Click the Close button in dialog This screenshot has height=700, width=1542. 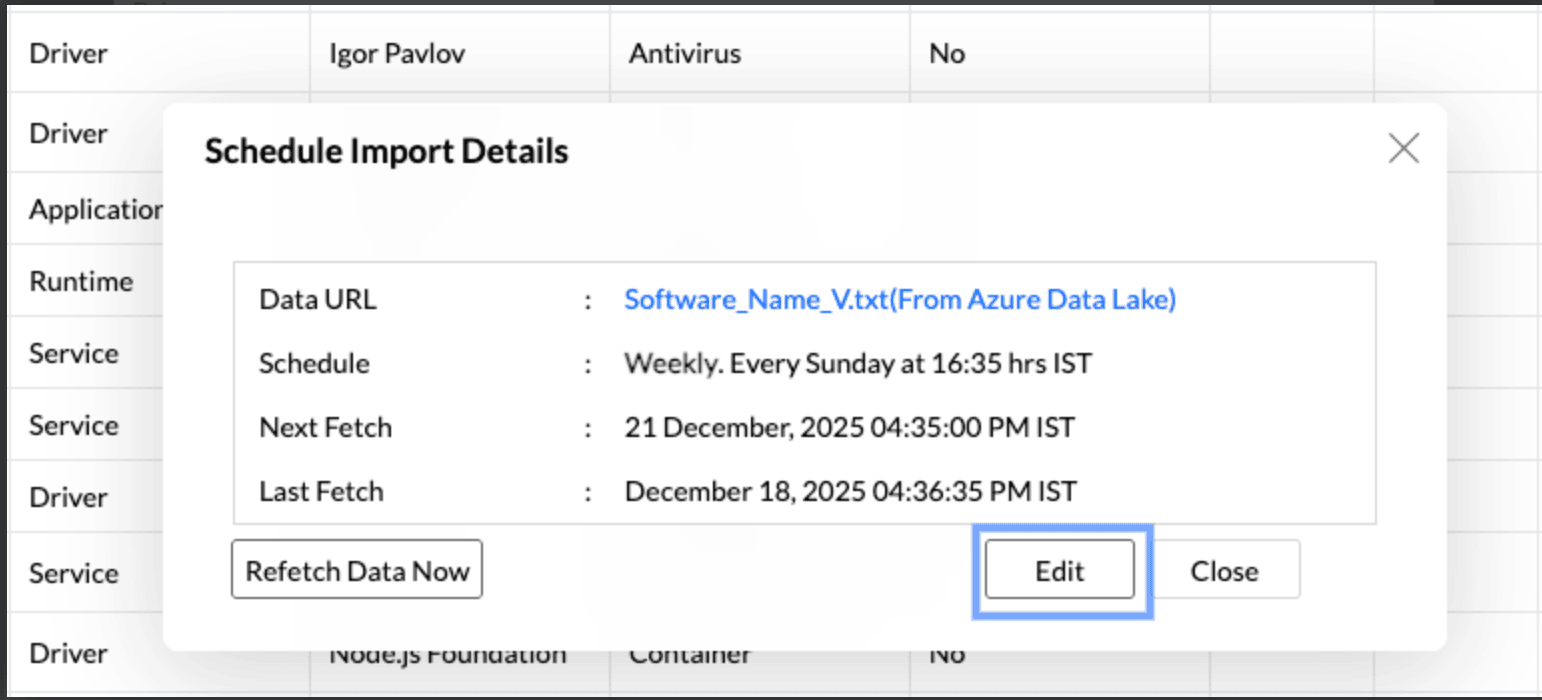pyautogui.click(x=1224, y=570)
